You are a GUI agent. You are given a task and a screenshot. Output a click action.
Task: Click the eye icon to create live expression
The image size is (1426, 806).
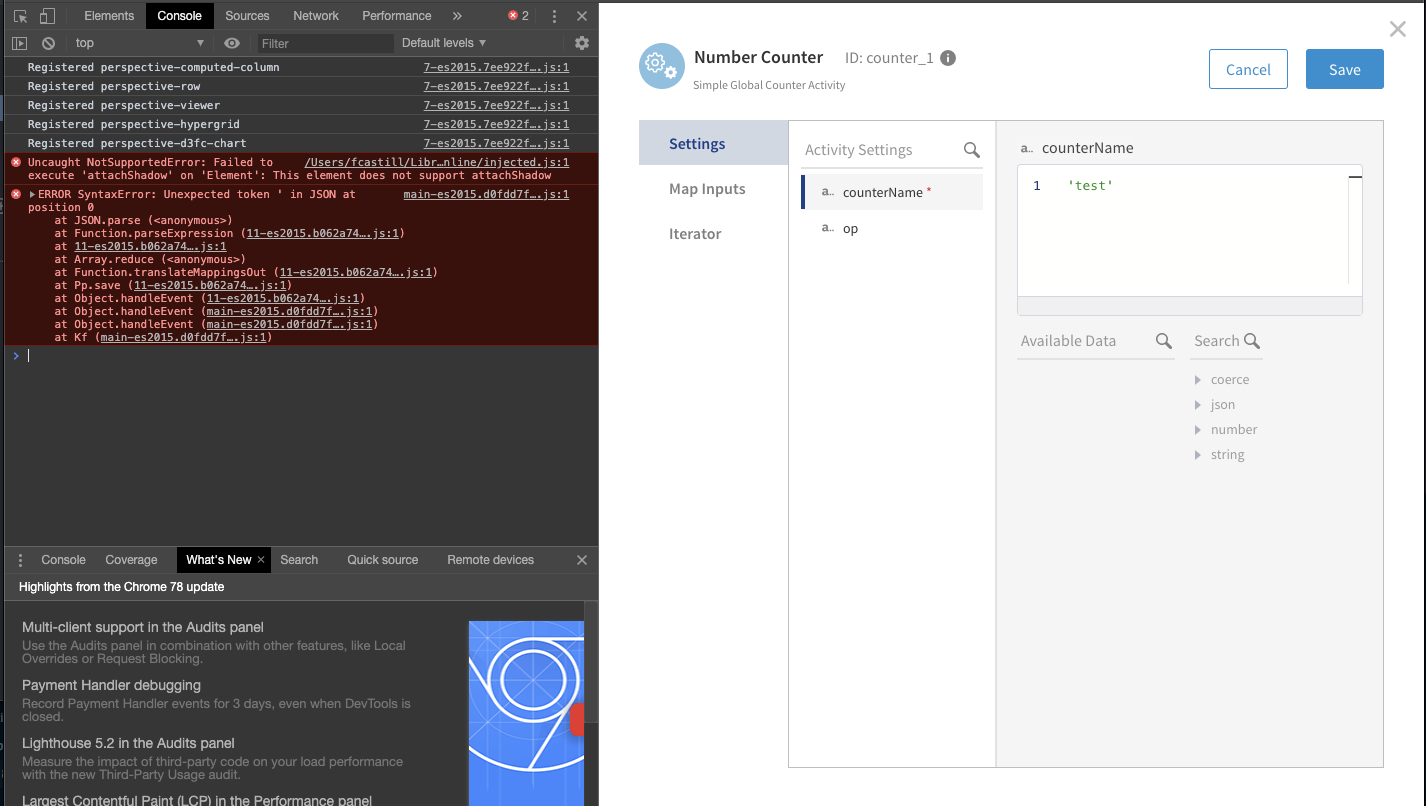[231, 42]
